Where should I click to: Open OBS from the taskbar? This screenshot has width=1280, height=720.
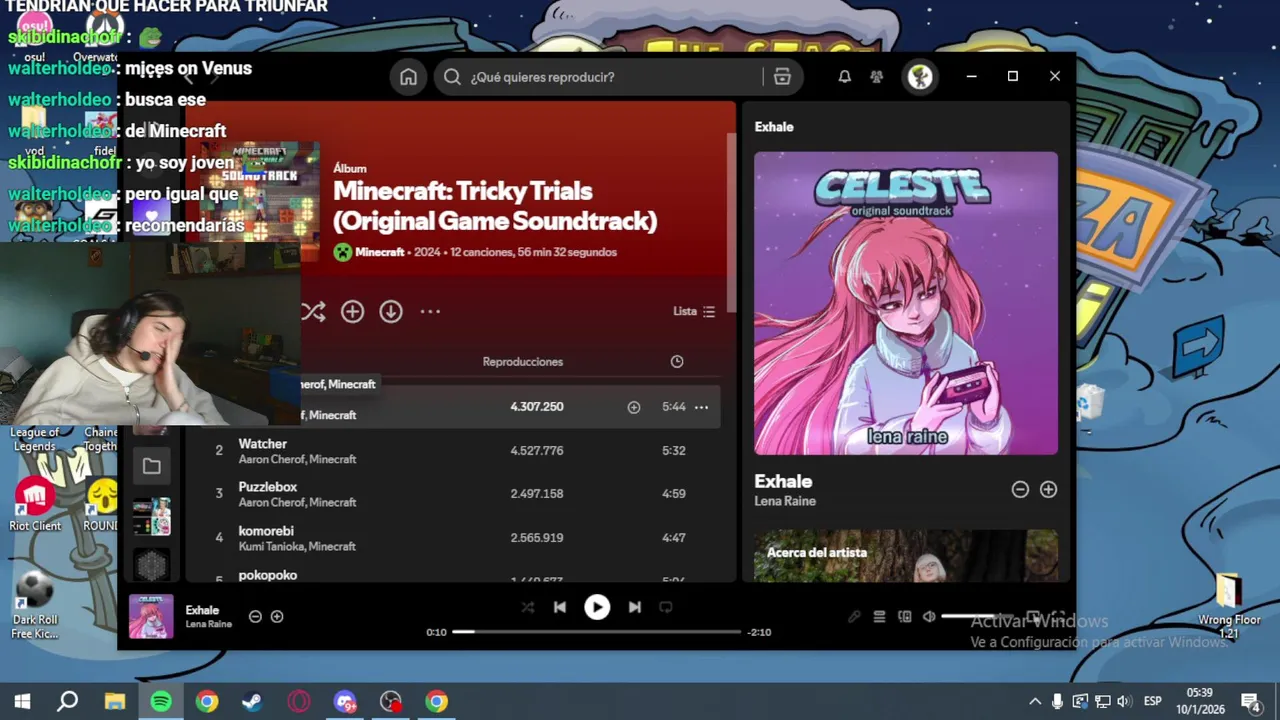click(x=390, y=701)
